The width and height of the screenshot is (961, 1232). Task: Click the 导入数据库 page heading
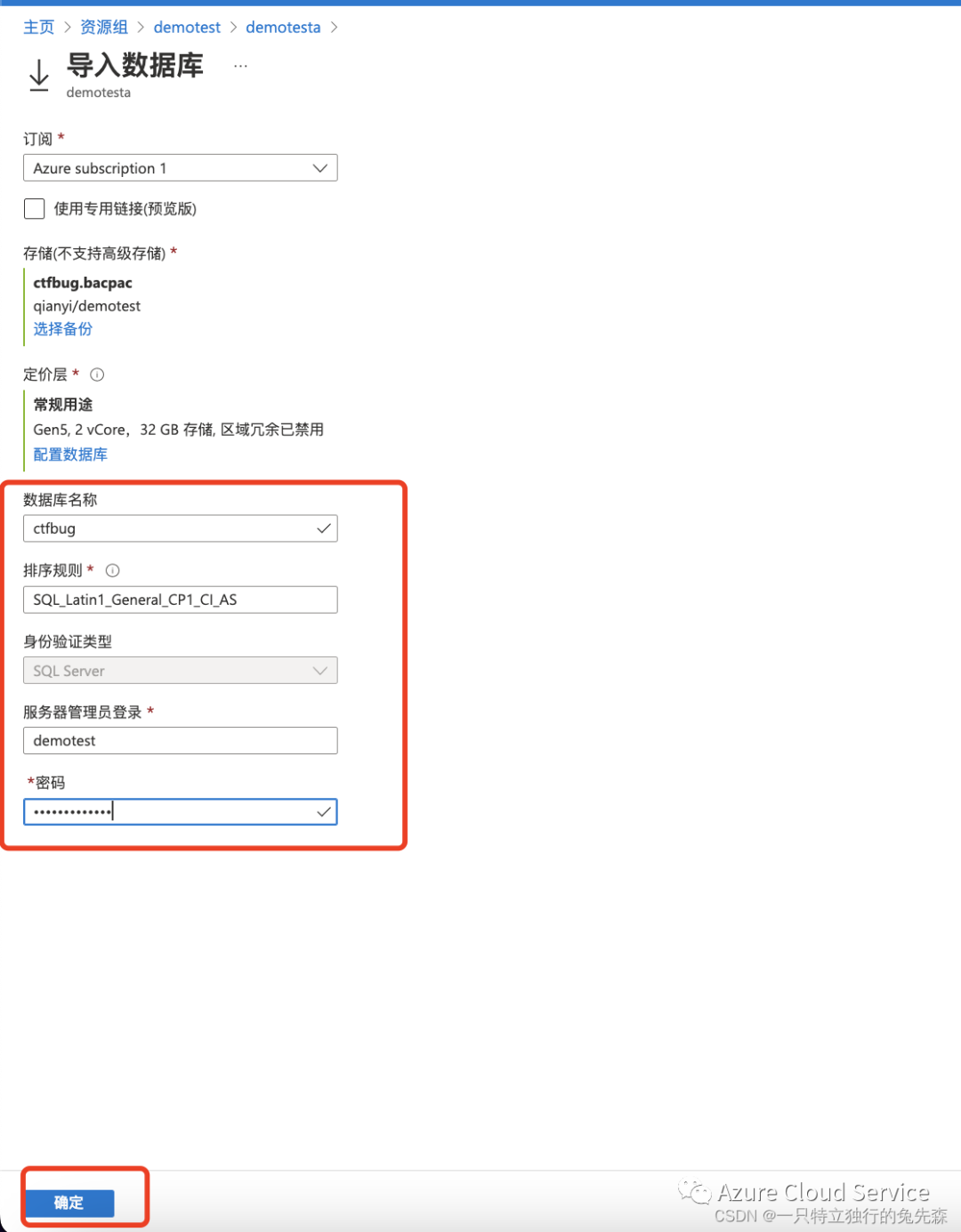pos(135,65)
